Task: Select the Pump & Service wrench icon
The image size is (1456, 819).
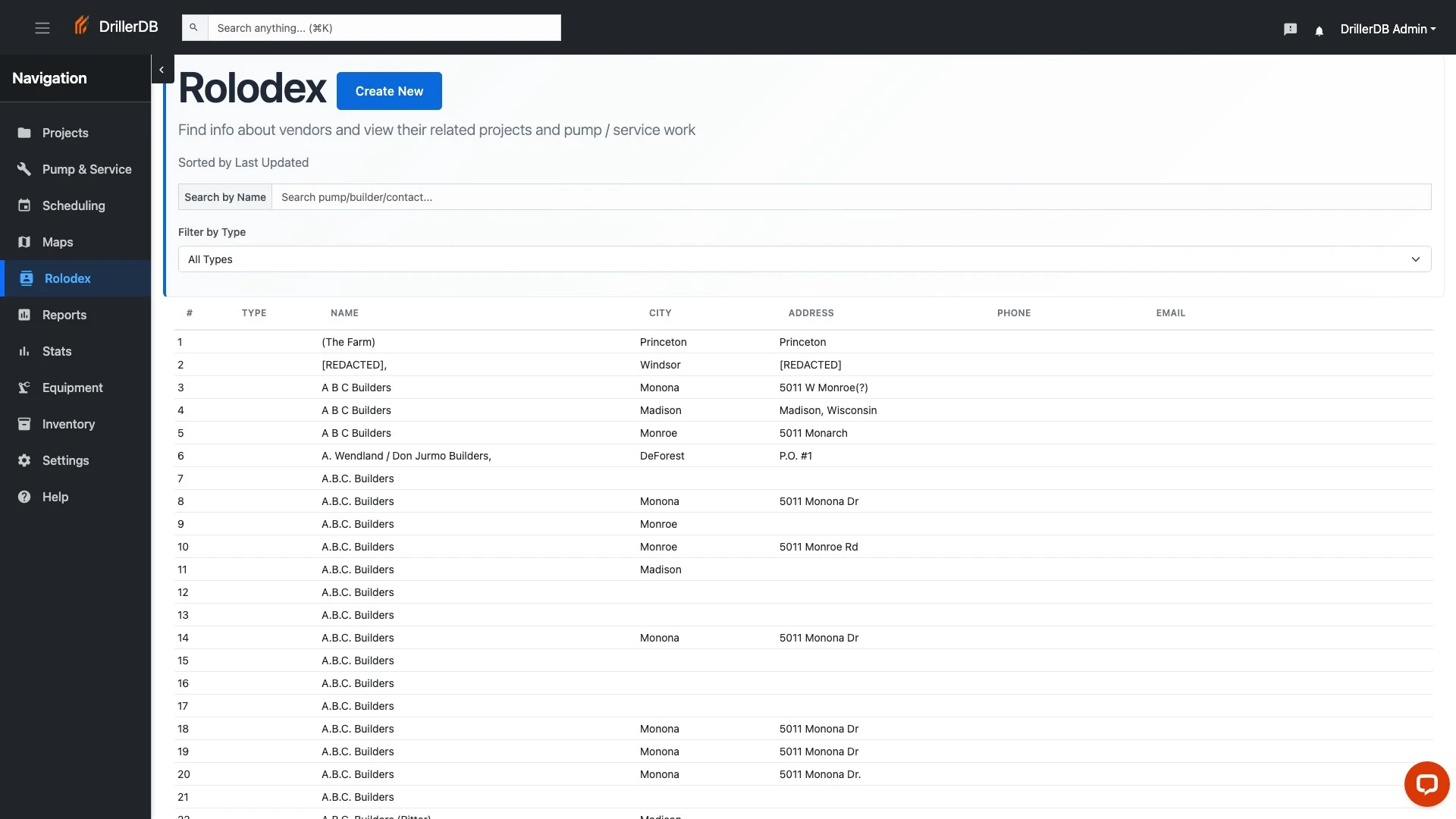Action: (24, 169)
